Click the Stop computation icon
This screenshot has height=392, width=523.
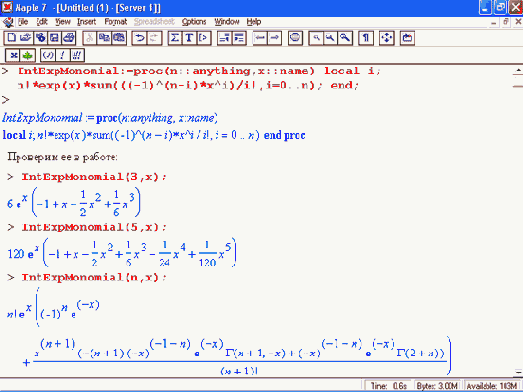[295, 38]
